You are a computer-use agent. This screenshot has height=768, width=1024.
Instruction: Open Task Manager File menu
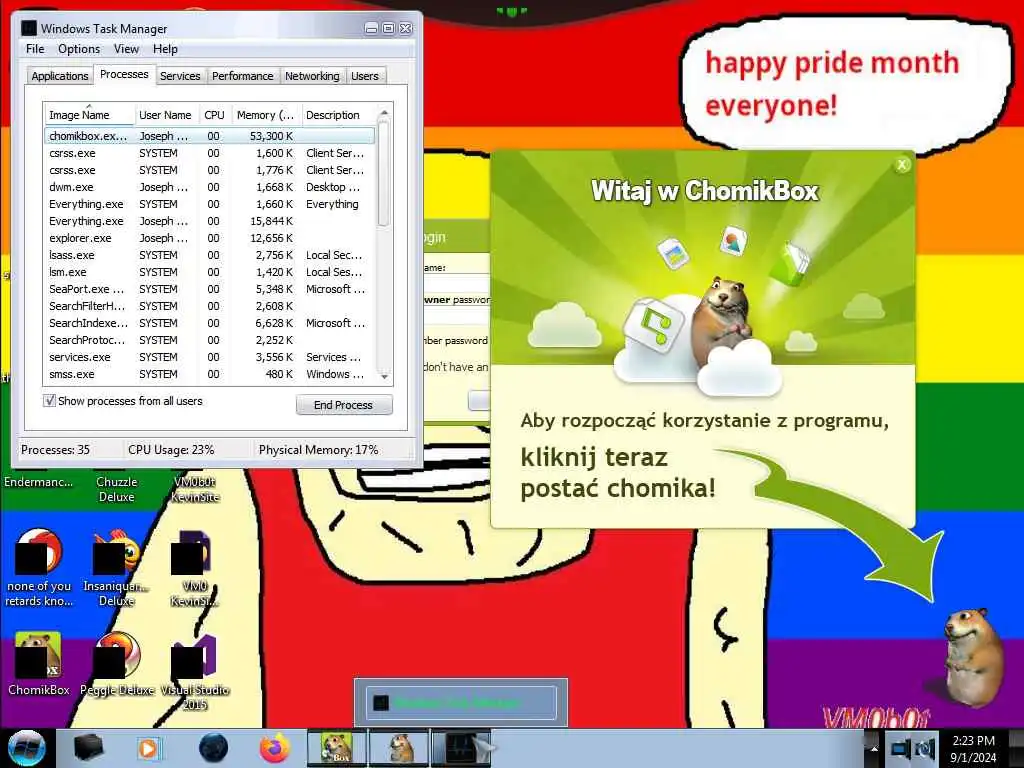click(x=35, y=49)
